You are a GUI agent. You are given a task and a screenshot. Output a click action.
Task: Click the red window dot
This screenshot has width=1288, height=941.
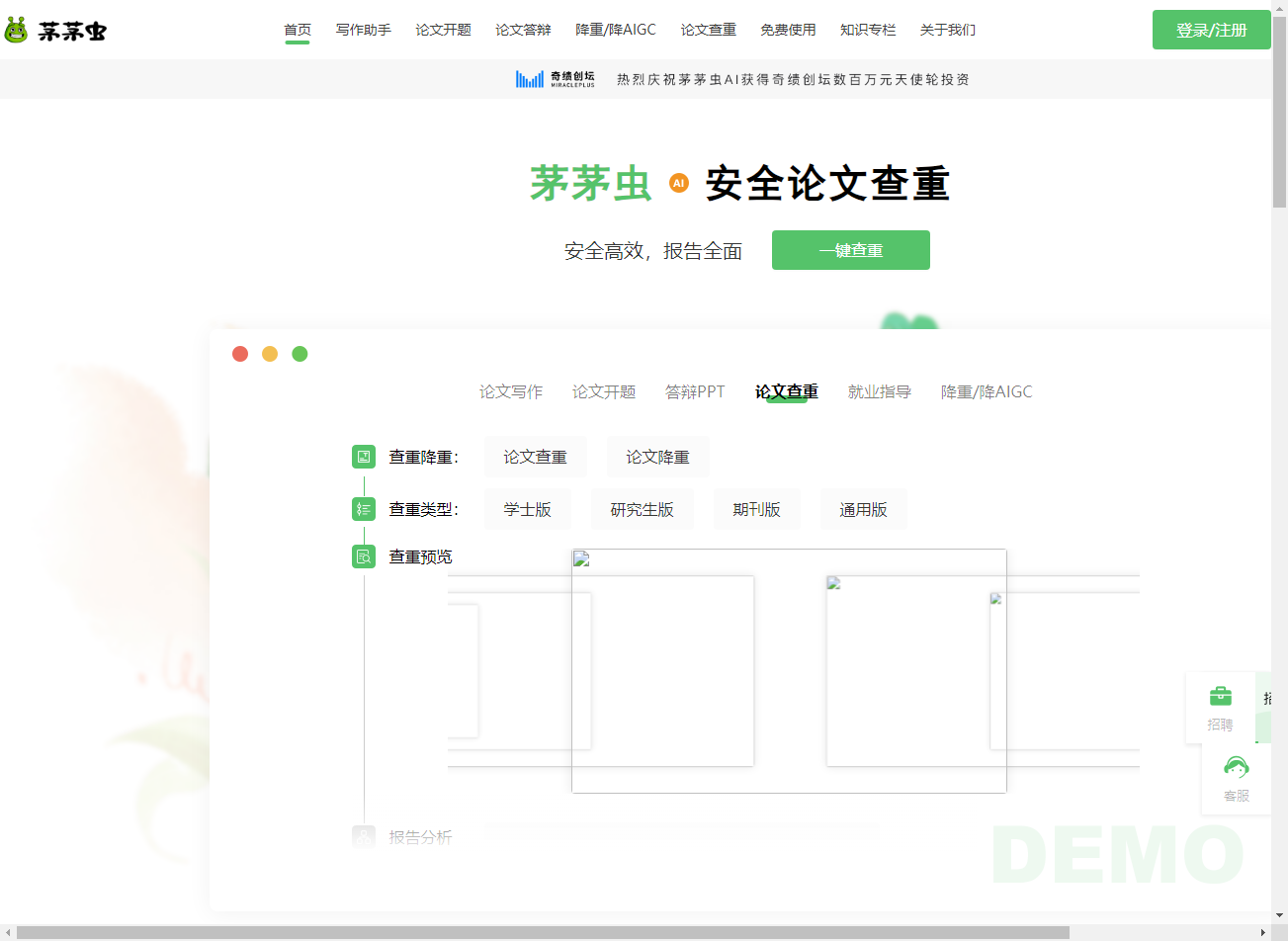click(240, 354)
